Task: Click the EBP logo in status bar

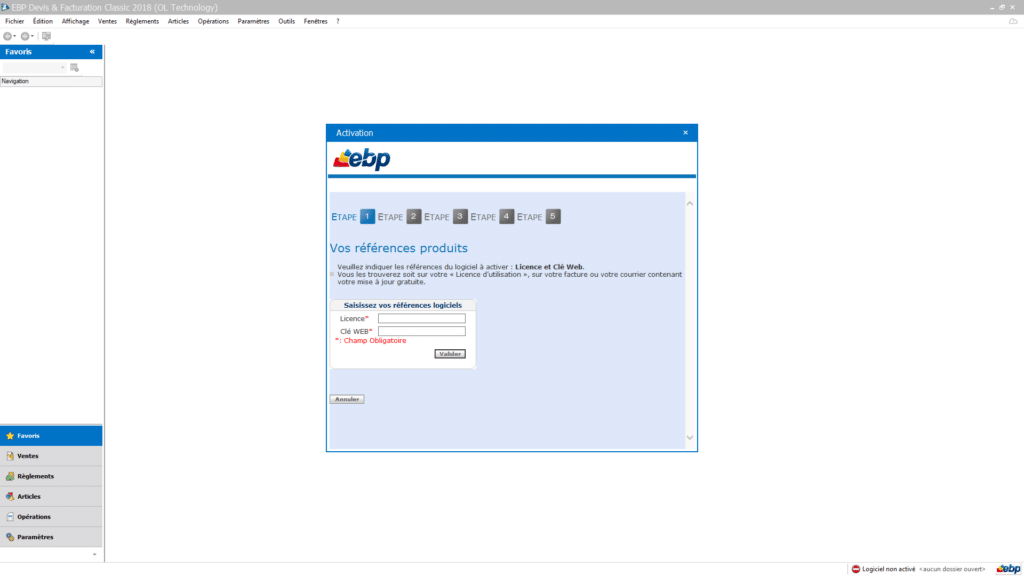Action: [1008, 569]
